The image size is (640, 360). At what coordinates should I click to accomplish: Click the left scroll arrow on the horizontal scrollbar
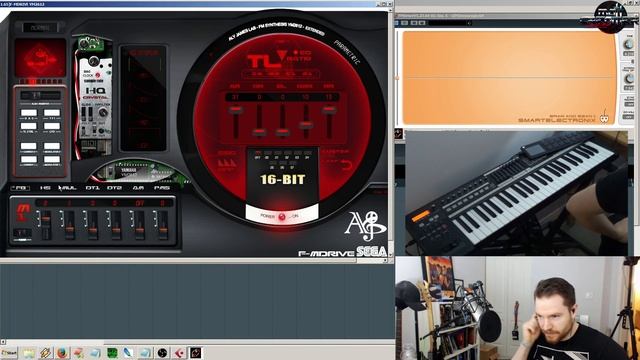coord(3,342)
